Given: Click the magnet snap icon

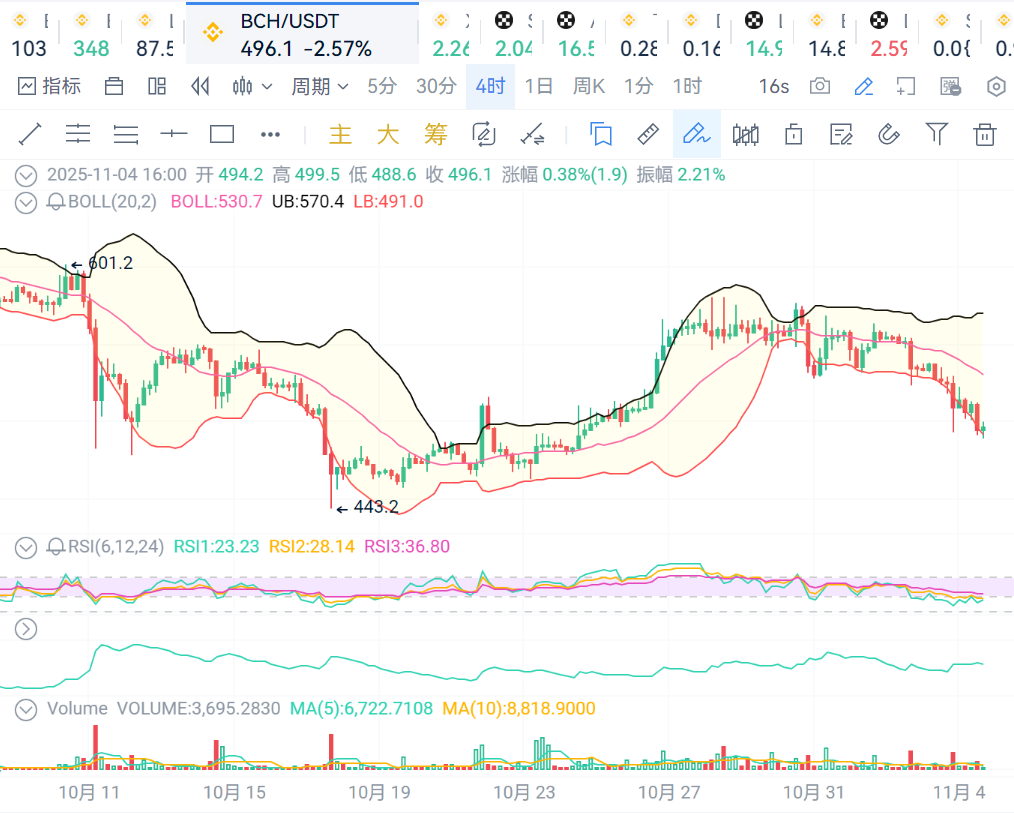Looking at the screenshot, I should 888,134.
